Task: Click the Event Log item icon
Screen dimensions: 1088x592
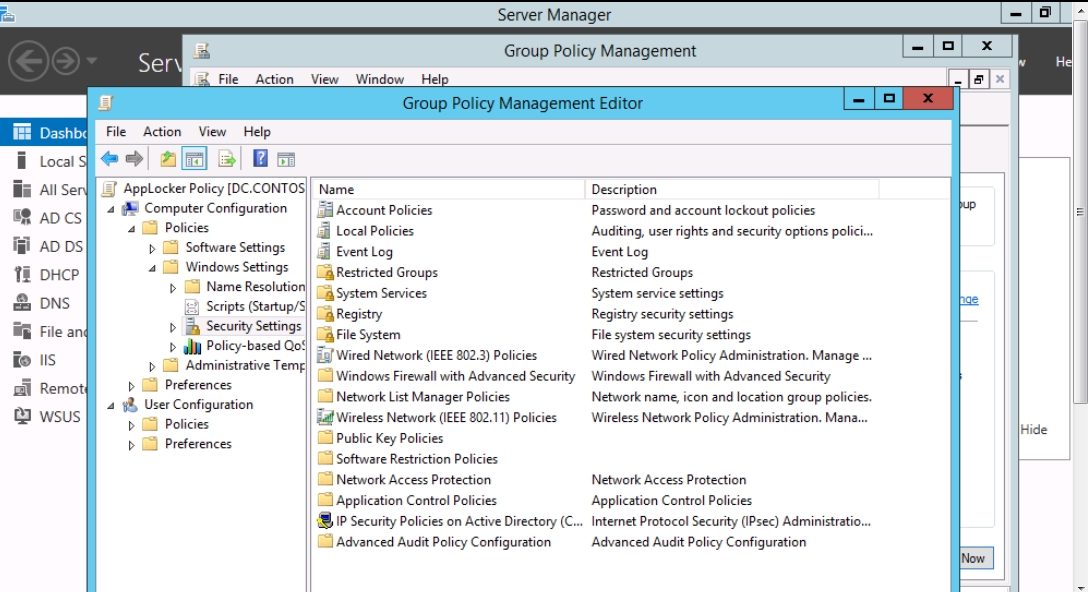Action: 324,251
